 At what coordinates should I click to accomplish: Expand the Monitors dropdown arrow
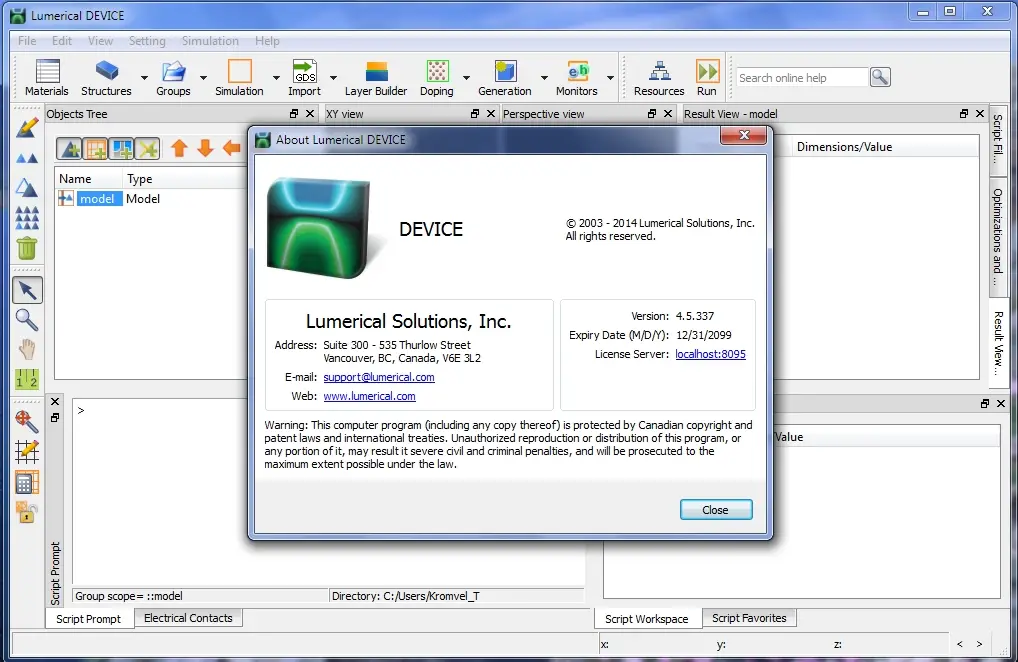tap(610, 78)
